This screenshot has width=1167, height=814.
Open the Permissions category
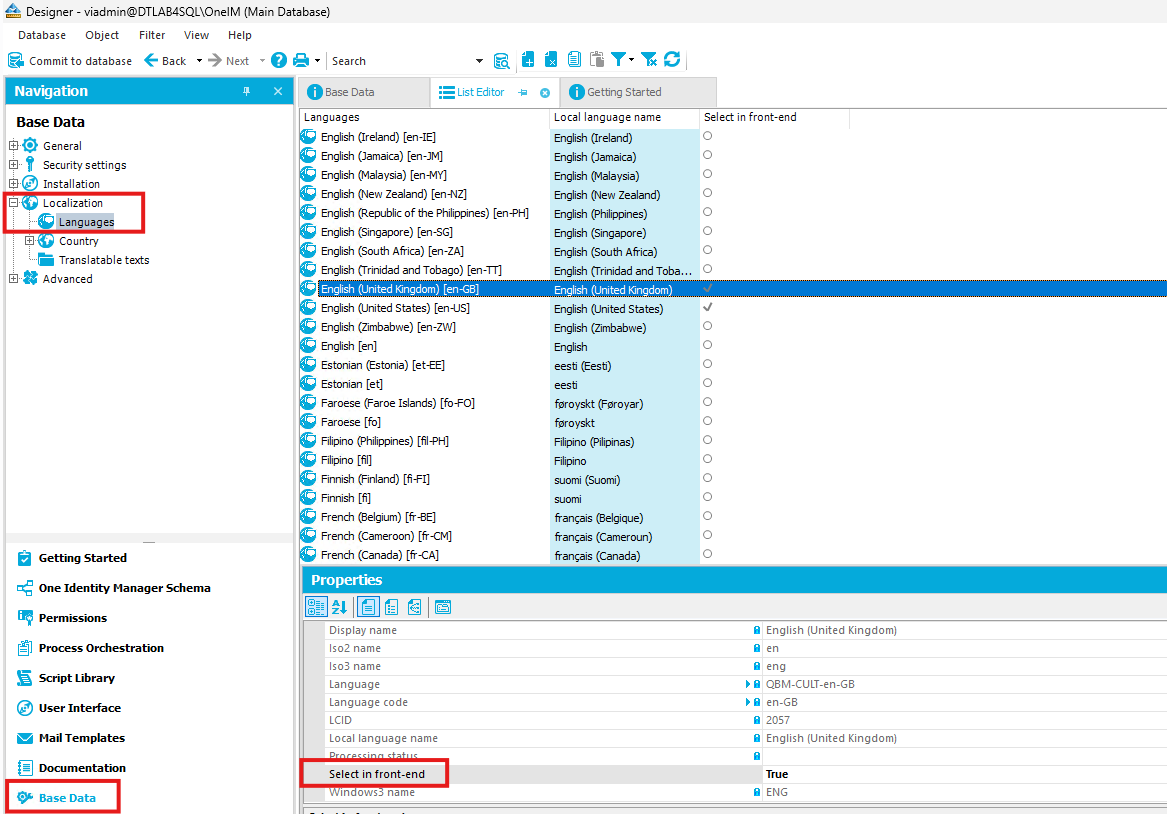pyautogui.click(x=63, y=618)
